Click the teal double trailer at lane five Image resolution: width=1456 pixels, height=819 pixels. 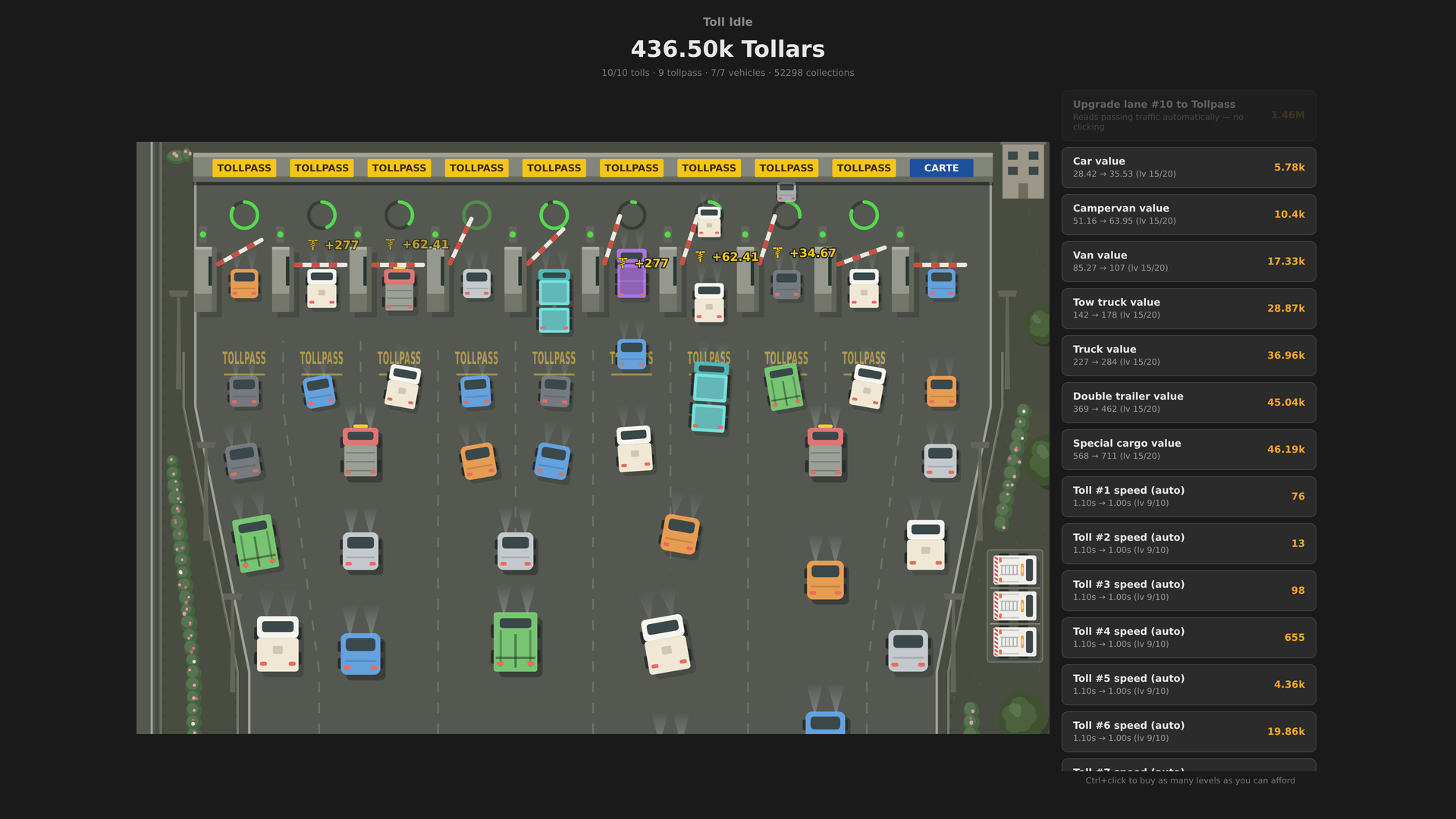[x=554, y=300]
